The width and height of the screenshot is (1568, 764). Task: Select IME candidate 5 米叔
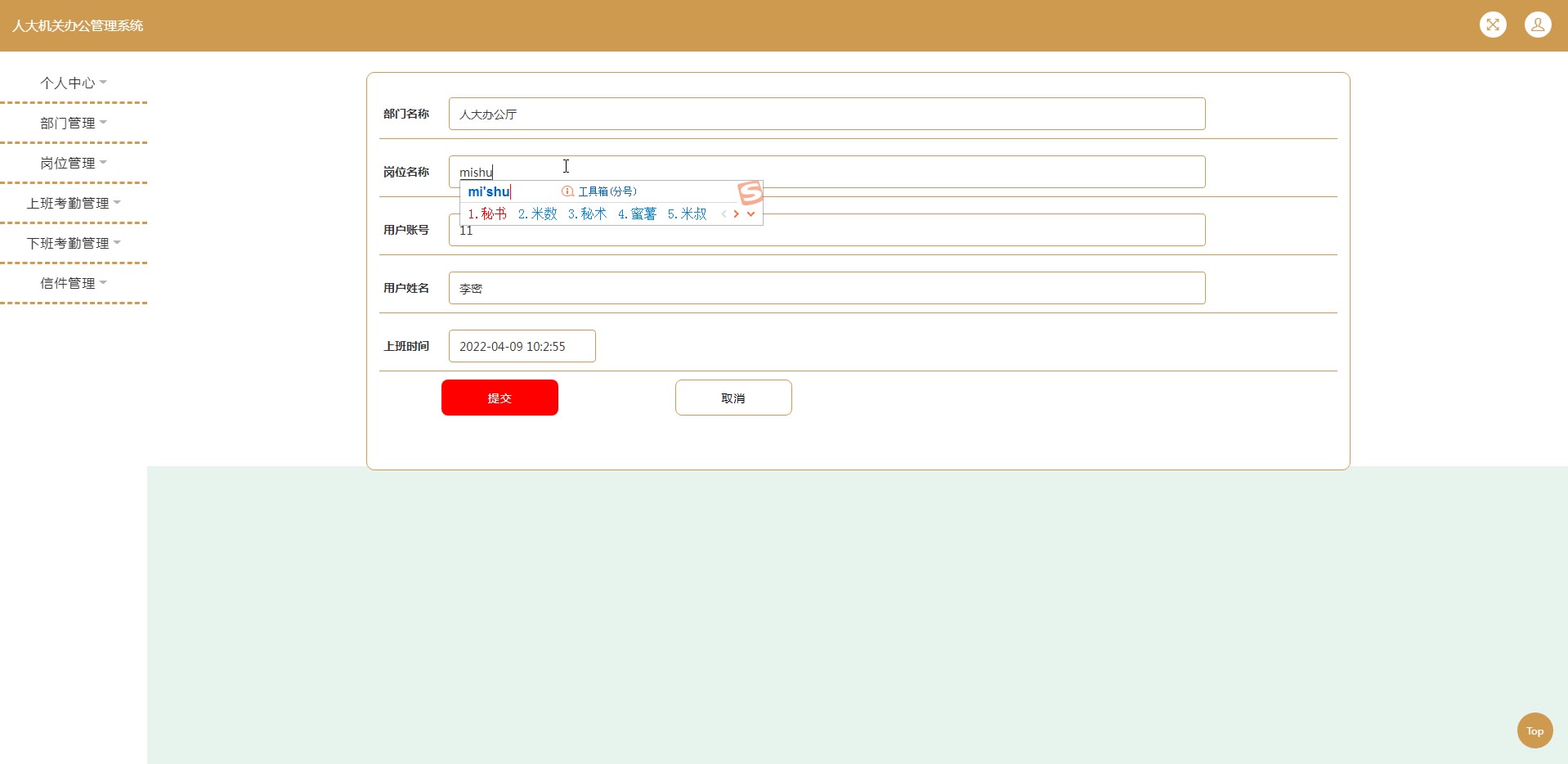point(688,214)
